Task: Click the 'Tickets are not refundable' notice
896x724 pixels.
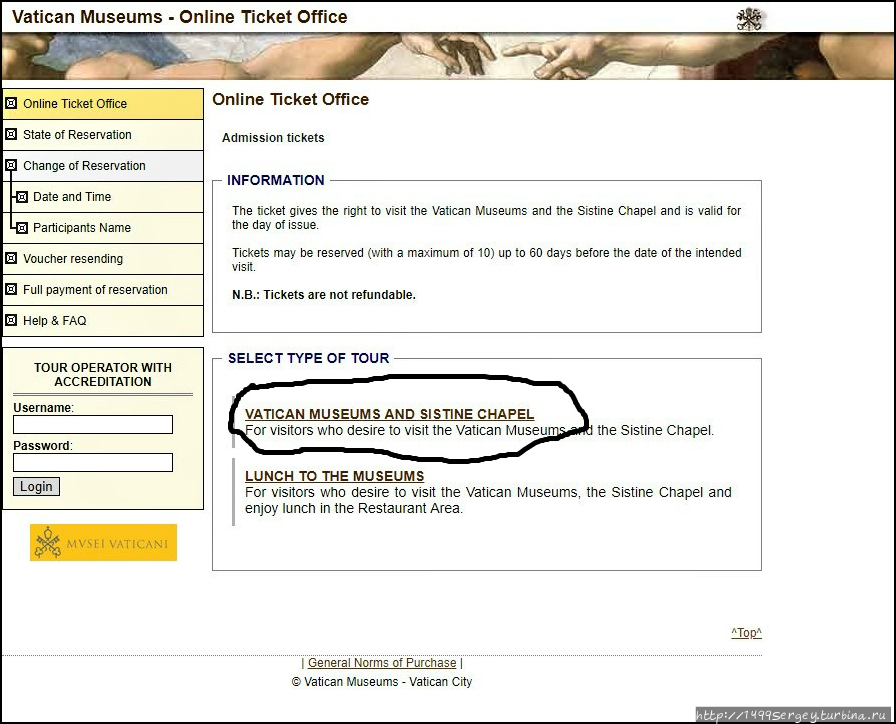Action: click(x=323, y=295)
